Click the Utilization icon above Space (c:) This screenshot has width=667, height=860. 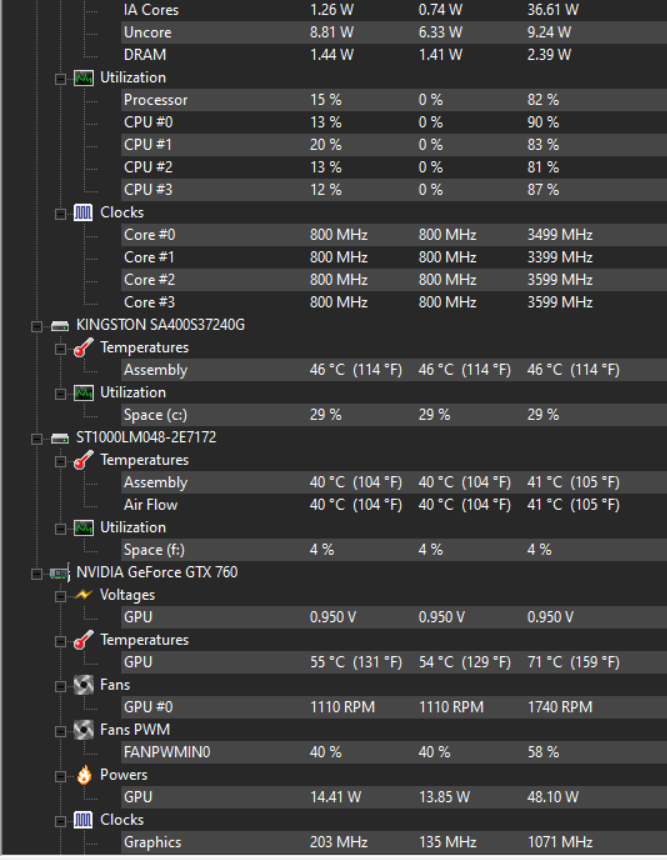(x=83, y=393)
